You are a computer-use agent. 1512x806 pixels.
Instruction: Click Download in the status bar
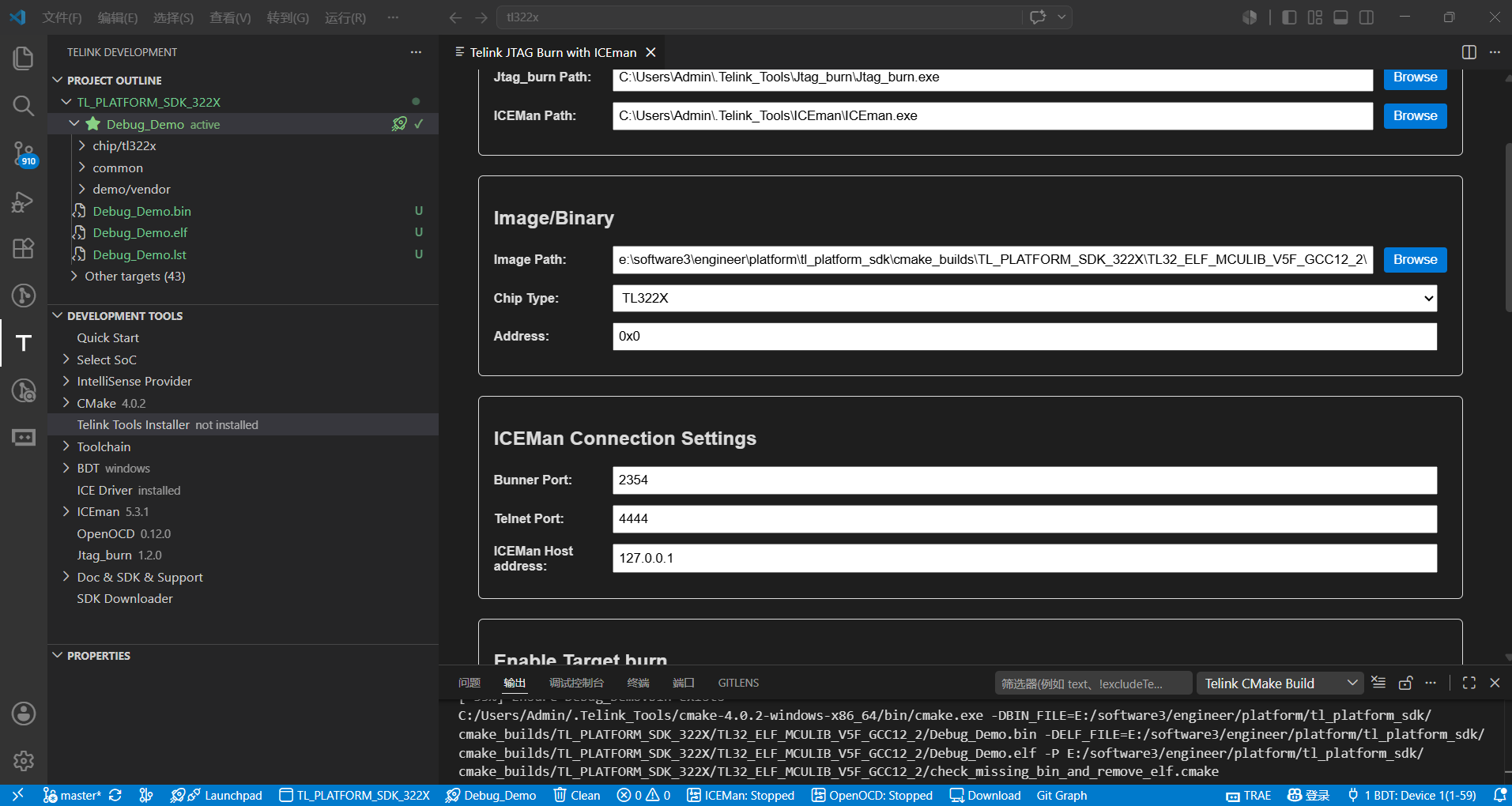tap(985, 795)
